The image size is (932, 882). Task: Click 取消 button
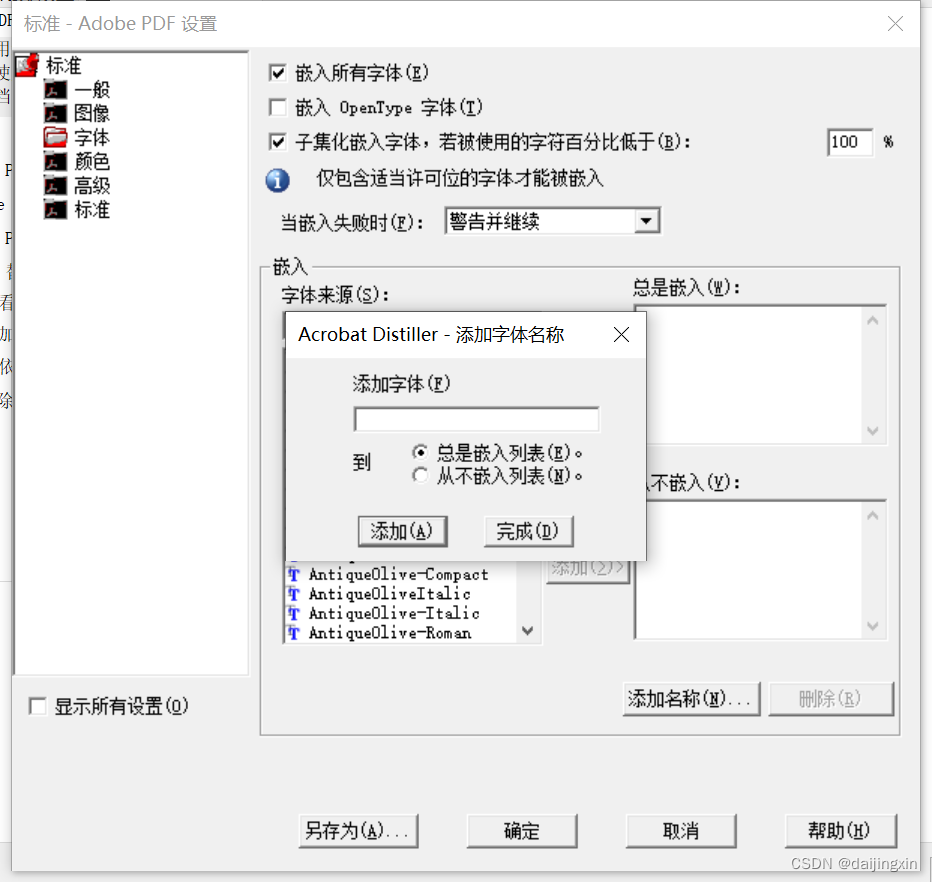tap(681, 830)
